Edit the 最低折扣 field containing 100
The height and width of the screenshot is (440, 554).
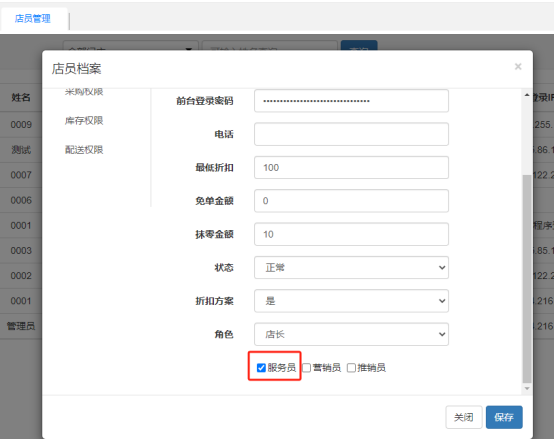click(x=351, y=168)
